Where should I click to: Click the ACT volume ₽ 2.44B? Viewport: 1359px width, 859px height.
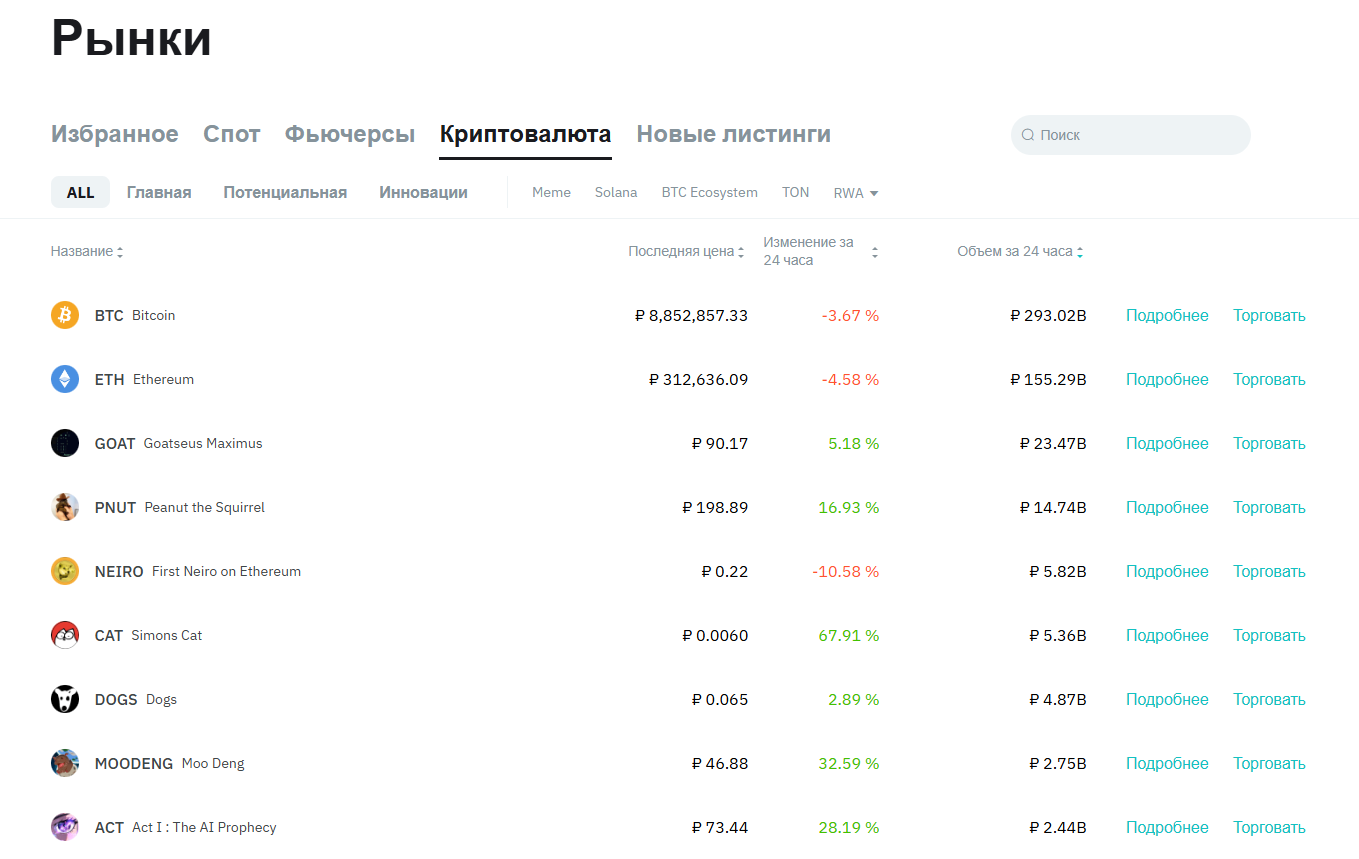pos(1058,827)
